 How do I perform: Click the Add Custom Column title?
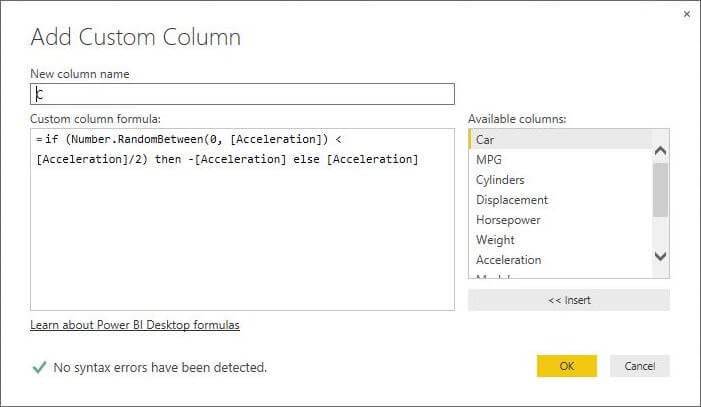pyautogui.click(x=136, y=38)
